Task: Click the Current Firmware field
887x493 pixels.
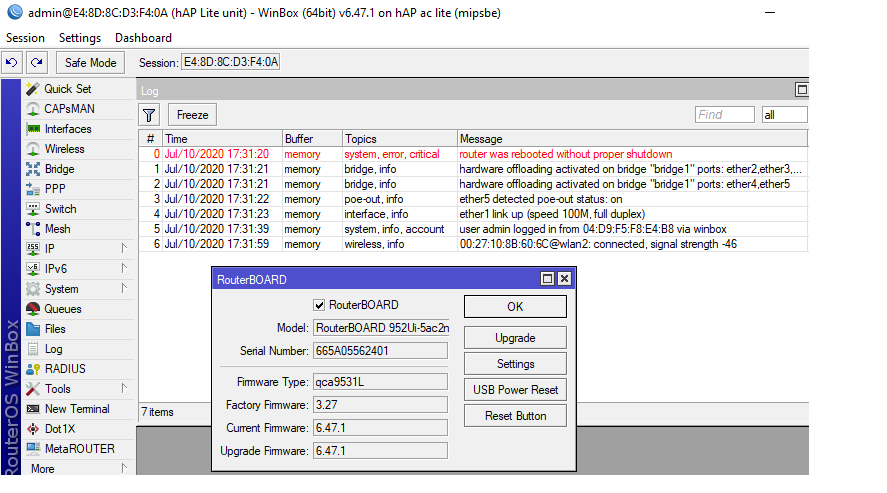Action: [380, 428]
